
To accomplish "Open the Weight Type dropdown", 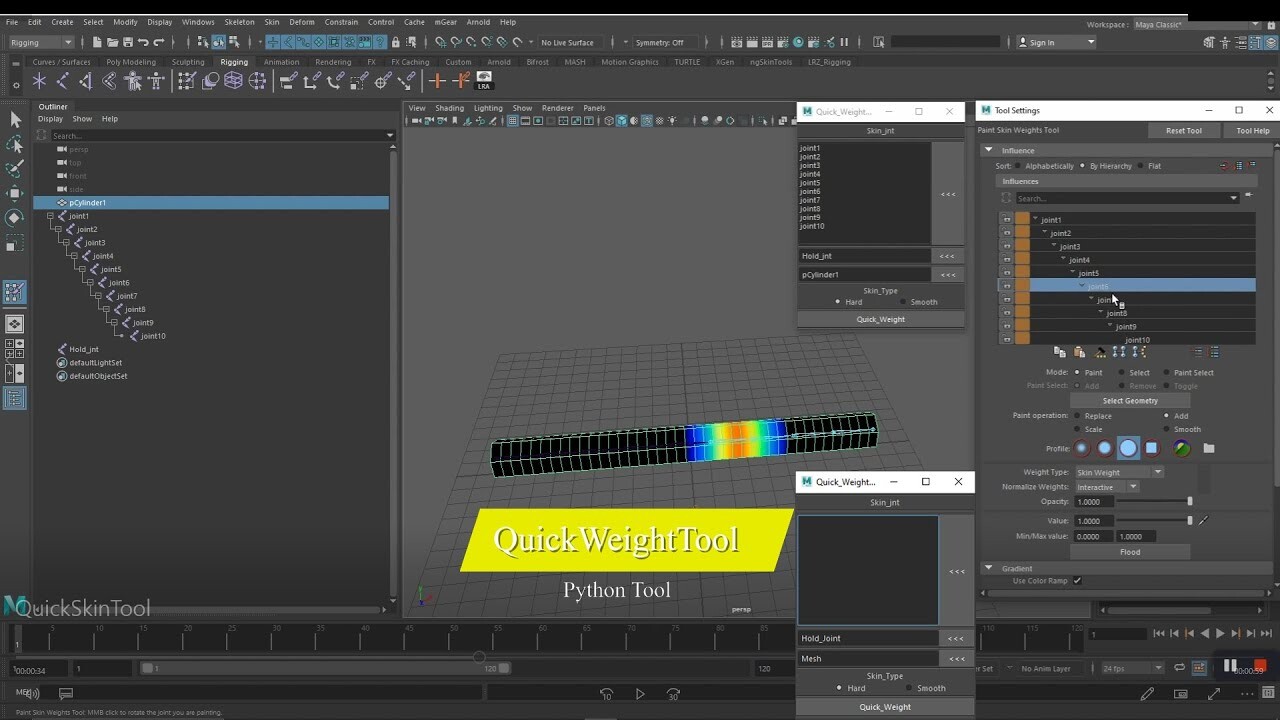I will point(1158,472).
